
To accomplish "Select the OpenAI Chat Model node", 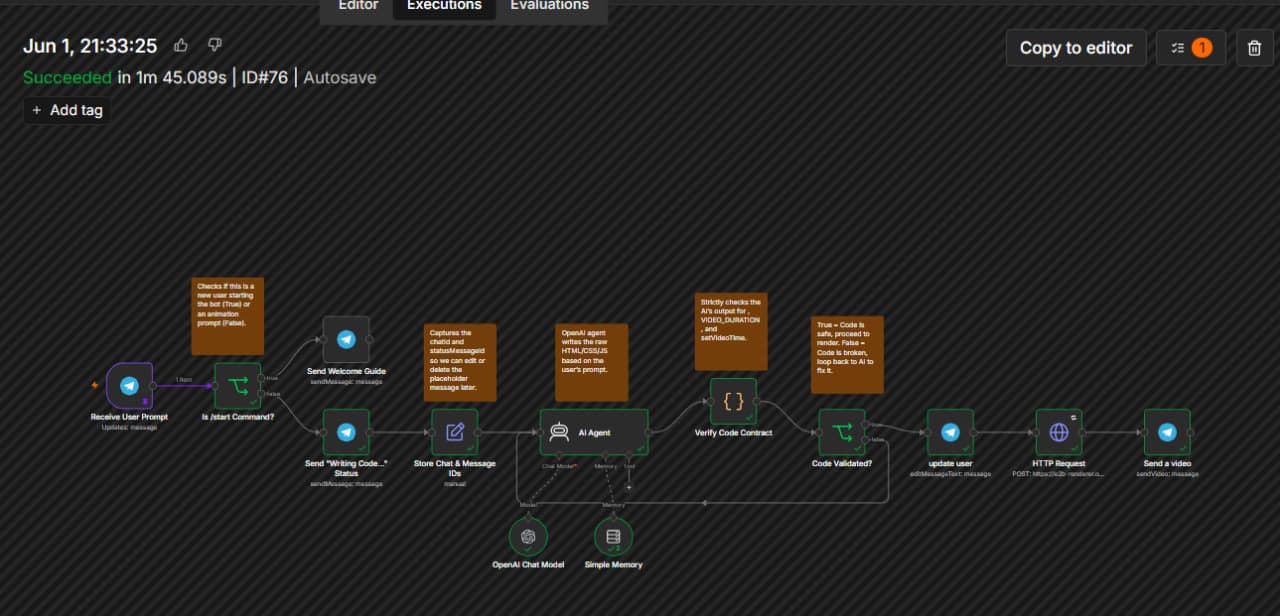I will [x=528, y=536].
